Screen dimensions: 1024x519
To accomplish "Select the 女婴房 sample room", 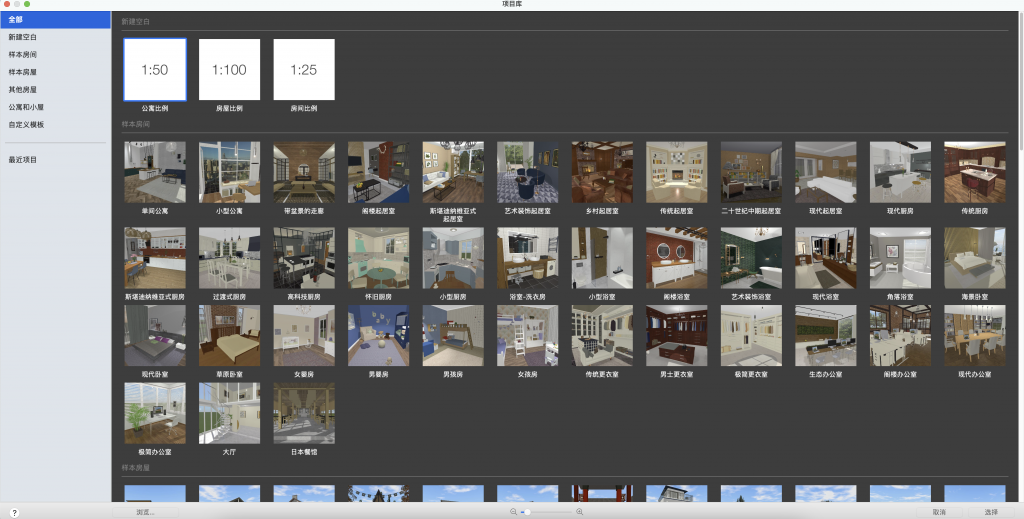I will click(304, 336).
